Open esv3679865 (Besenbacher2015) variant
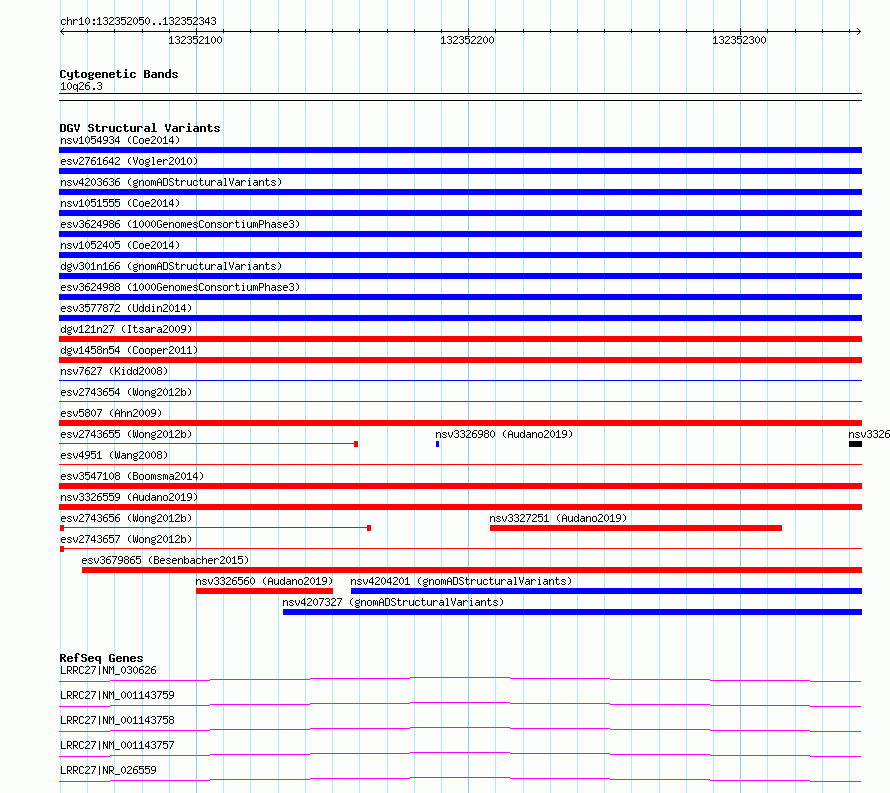The height and width of the screenshot is (793, 890). (x=165, y=560)
